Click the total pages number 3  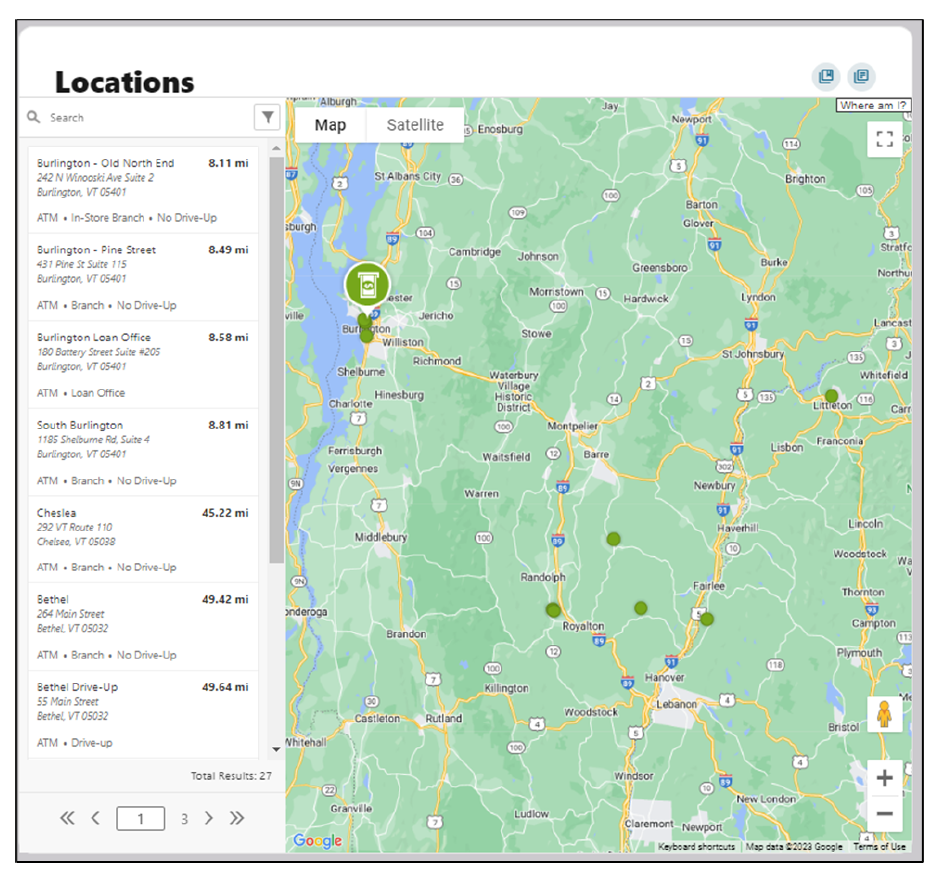[x=184, y=819]
